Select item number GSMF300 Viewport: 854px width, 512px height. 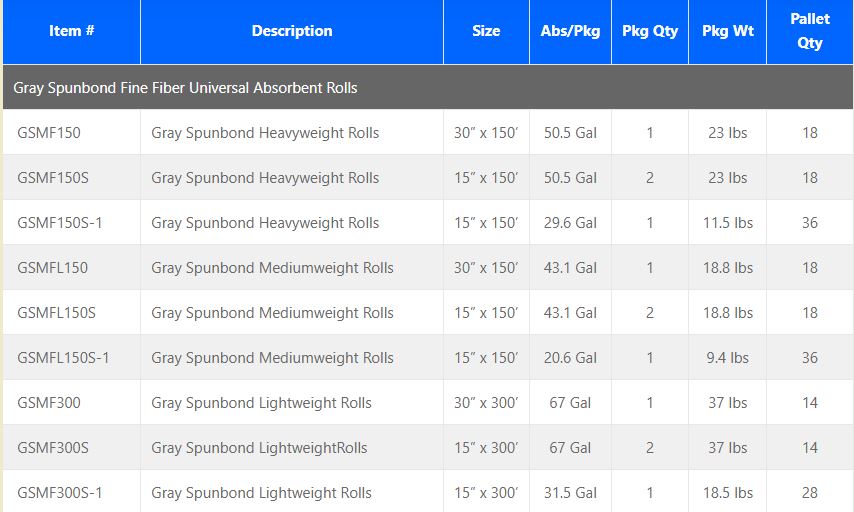point(49,403)
